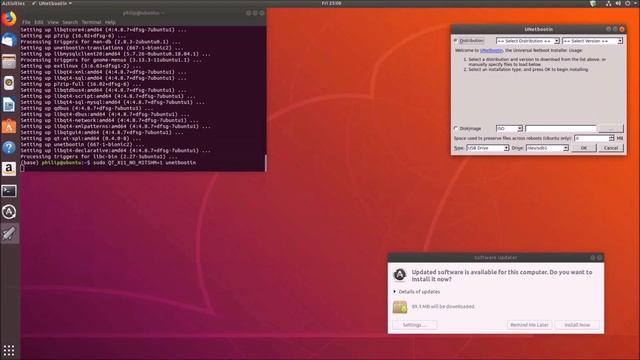This screenshot has width=640, height=360.
Task: Adjust the persistence space MB stepper
Action: click(x=611, y=138)
